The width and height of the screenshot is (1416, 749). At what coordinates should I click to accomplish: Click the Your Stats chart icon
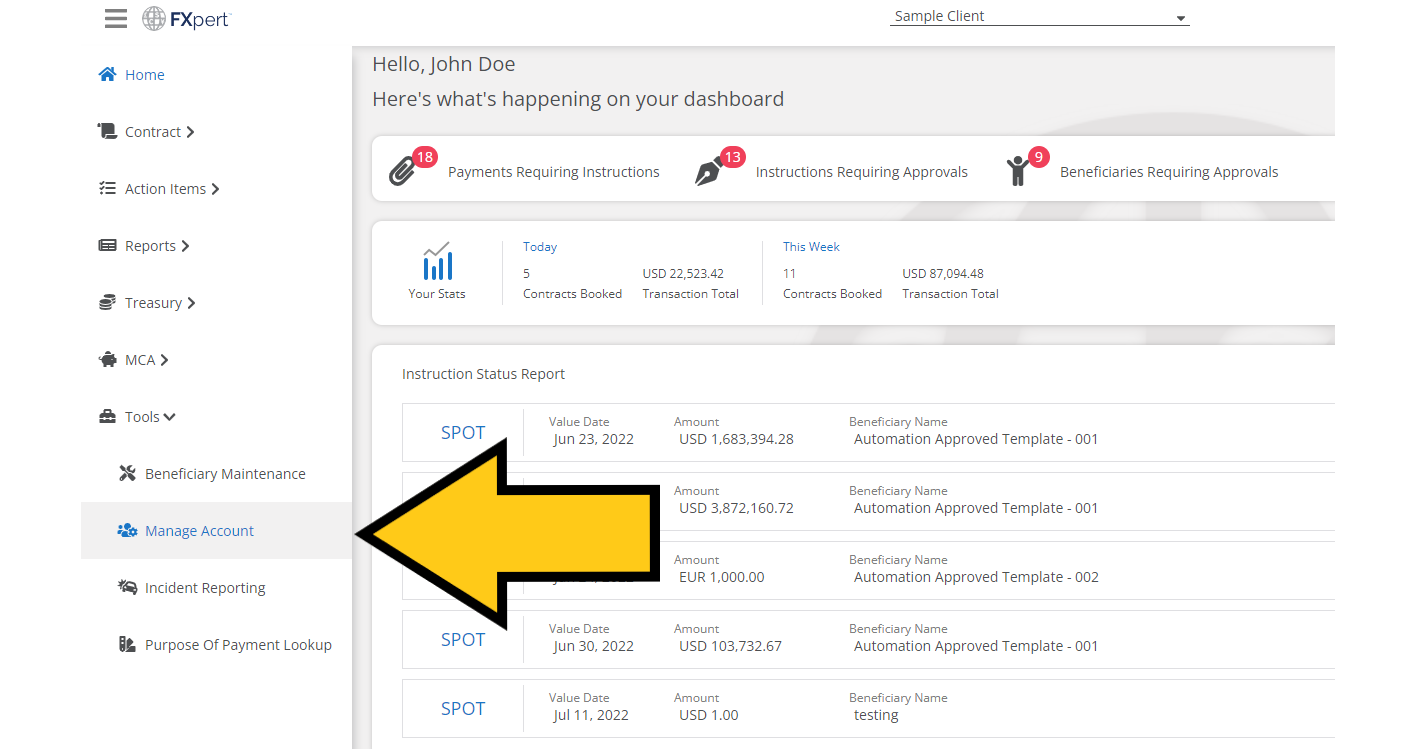click(x=437, y=261)
